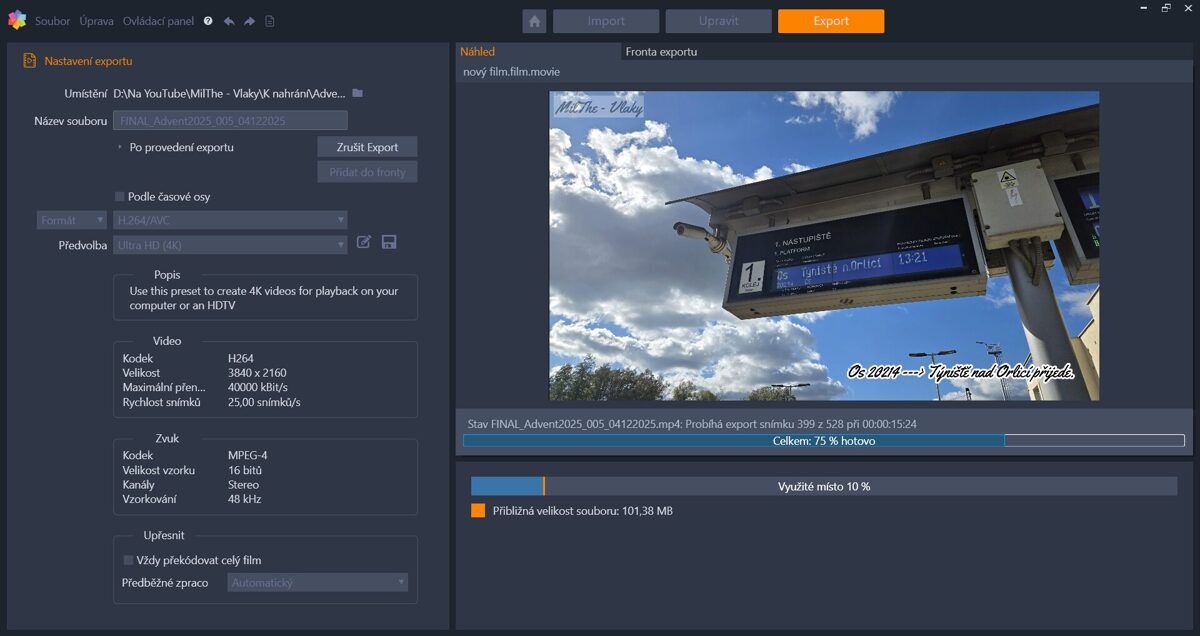Open the 'Automatický' preprocessing dropdown
The height and width of the screenshot is (636, 1200).
317,582
